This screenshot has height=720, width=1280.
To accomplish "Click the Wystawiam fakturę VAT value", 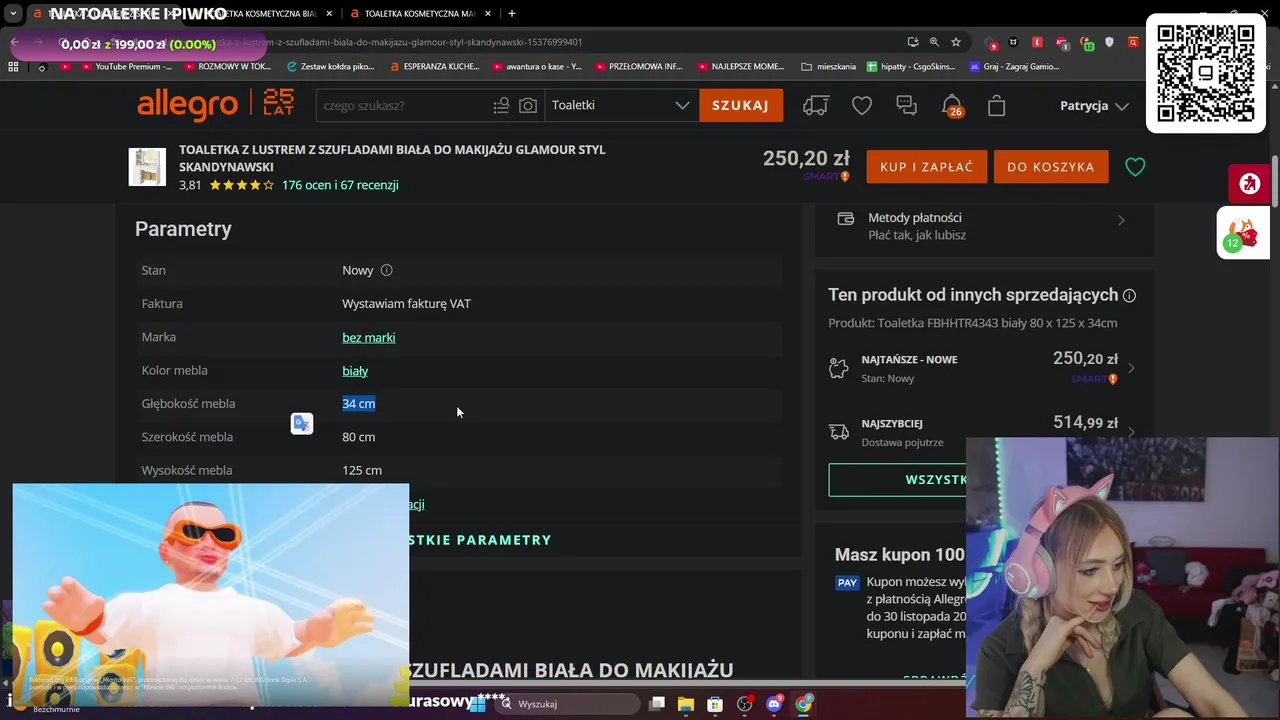I will point(406,303).
